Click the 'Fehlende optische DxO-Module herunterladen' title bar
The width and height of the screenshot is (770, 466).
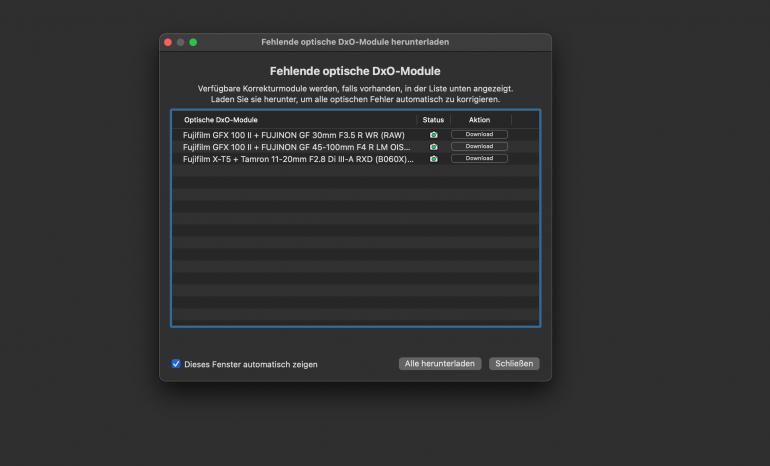355,43
